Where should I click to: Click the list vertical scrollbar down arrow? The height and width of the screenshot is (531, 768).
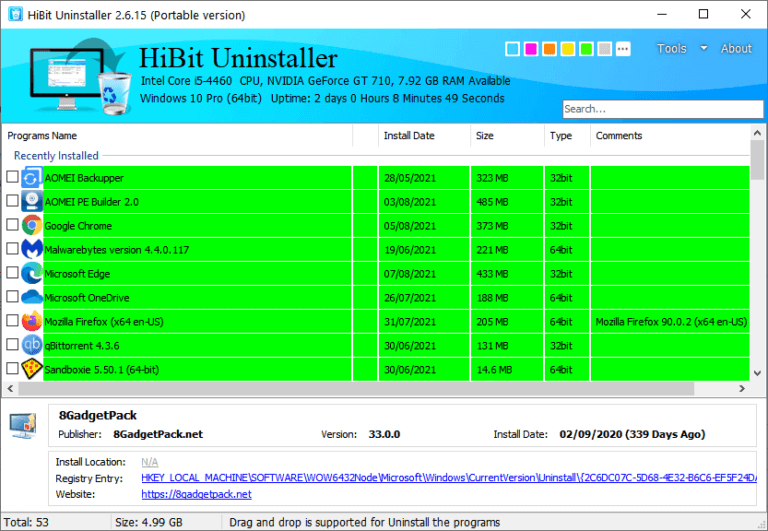[757, 373]
